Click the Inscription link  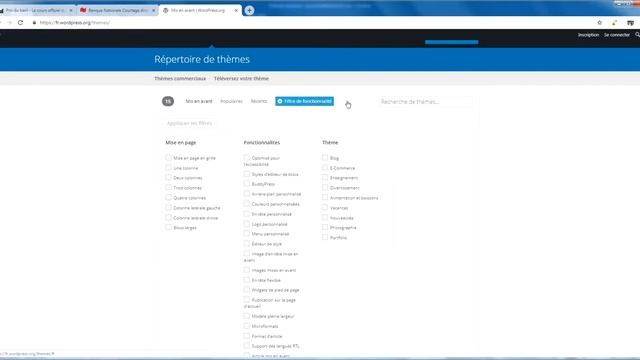pyautogui.click(x=588, y=35)
